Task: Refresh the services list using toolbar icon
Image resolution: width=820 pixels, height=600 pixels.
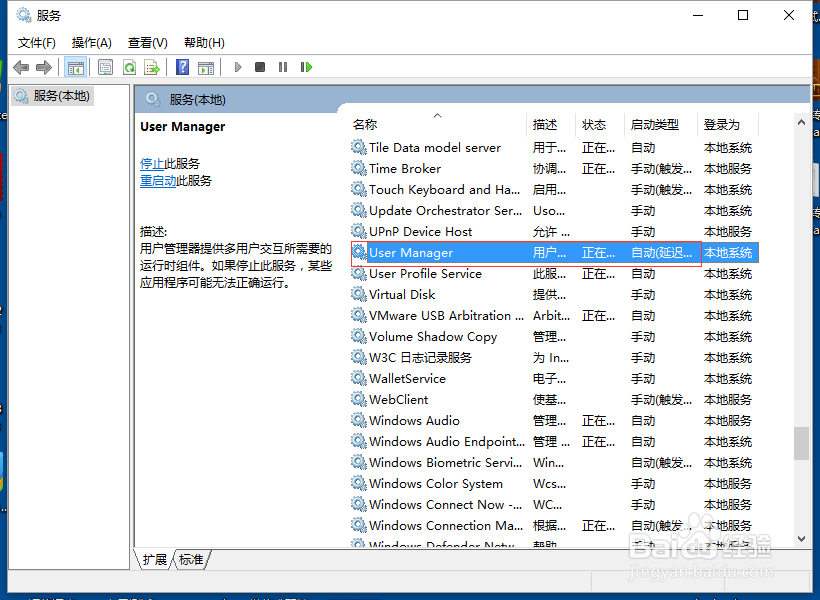Action: click(x=131, y=67)
